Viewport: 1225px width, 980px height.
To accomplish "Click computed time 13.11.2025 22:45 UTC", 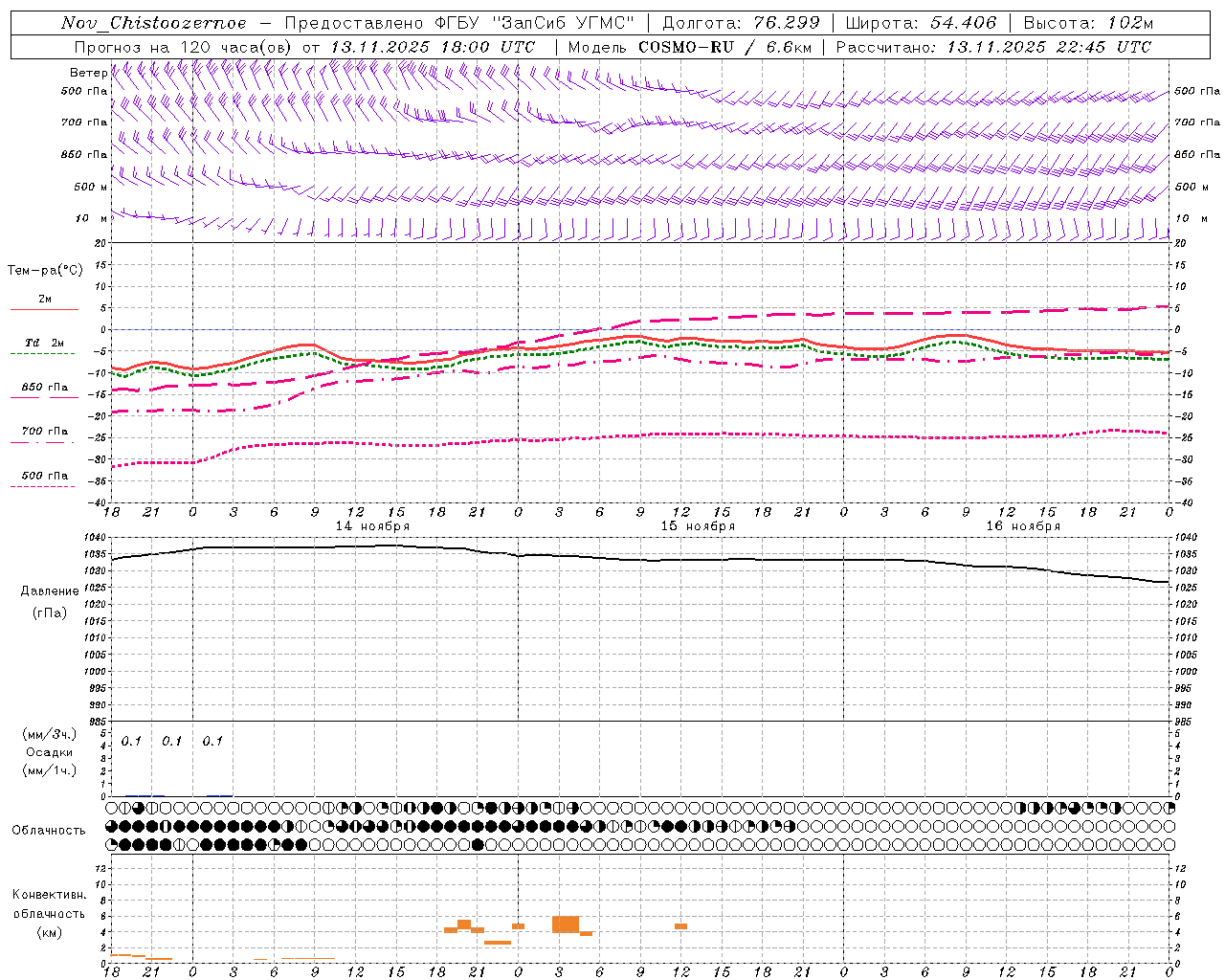I will (x=1049, y=47).
